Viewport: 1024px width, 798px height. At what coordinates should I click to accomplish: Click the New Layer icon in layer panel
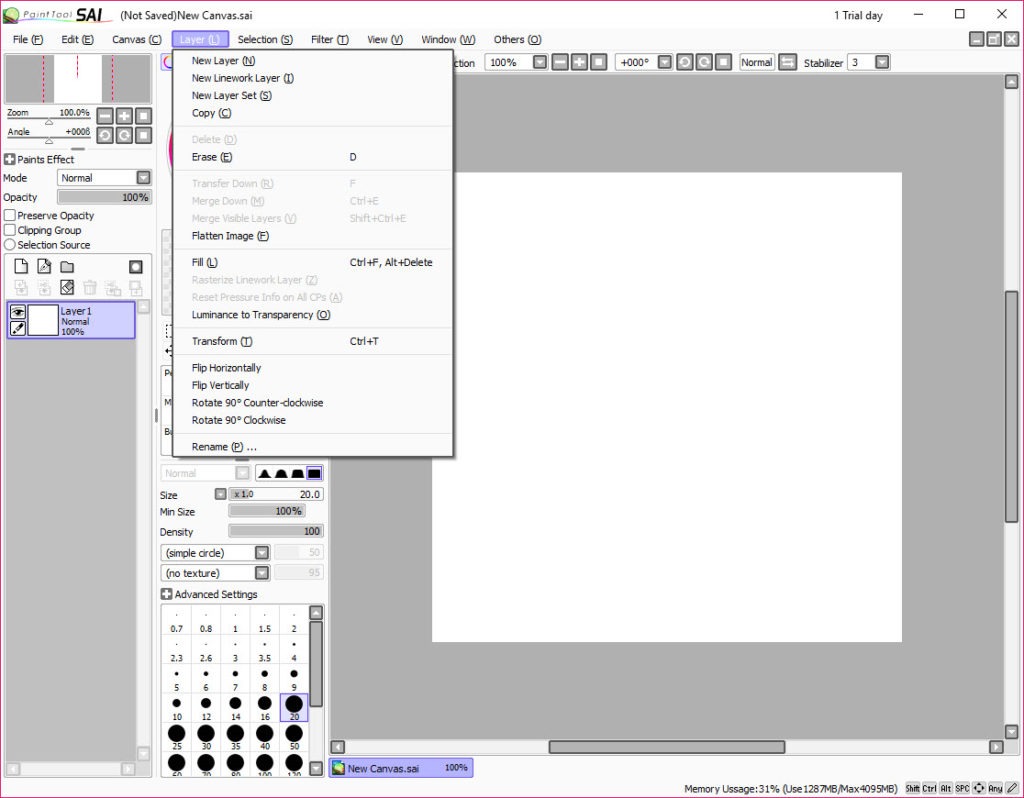(20, 267)
